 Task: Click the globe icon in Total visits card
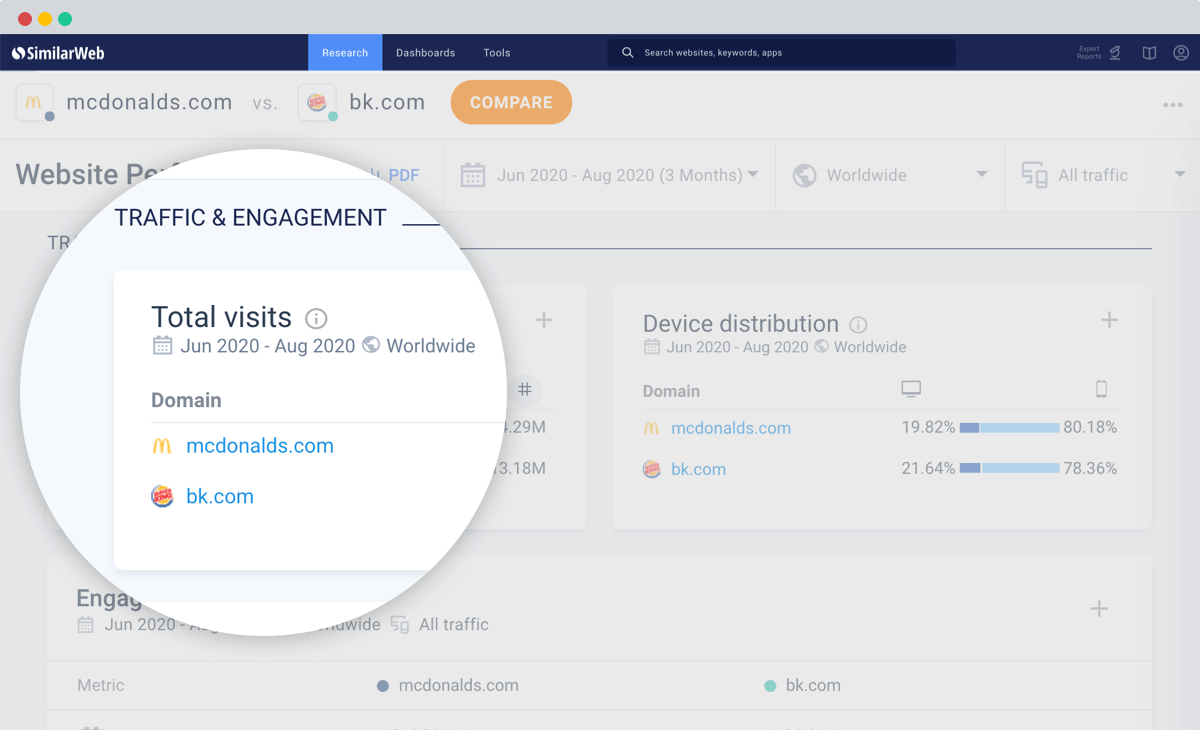point(371,346)
